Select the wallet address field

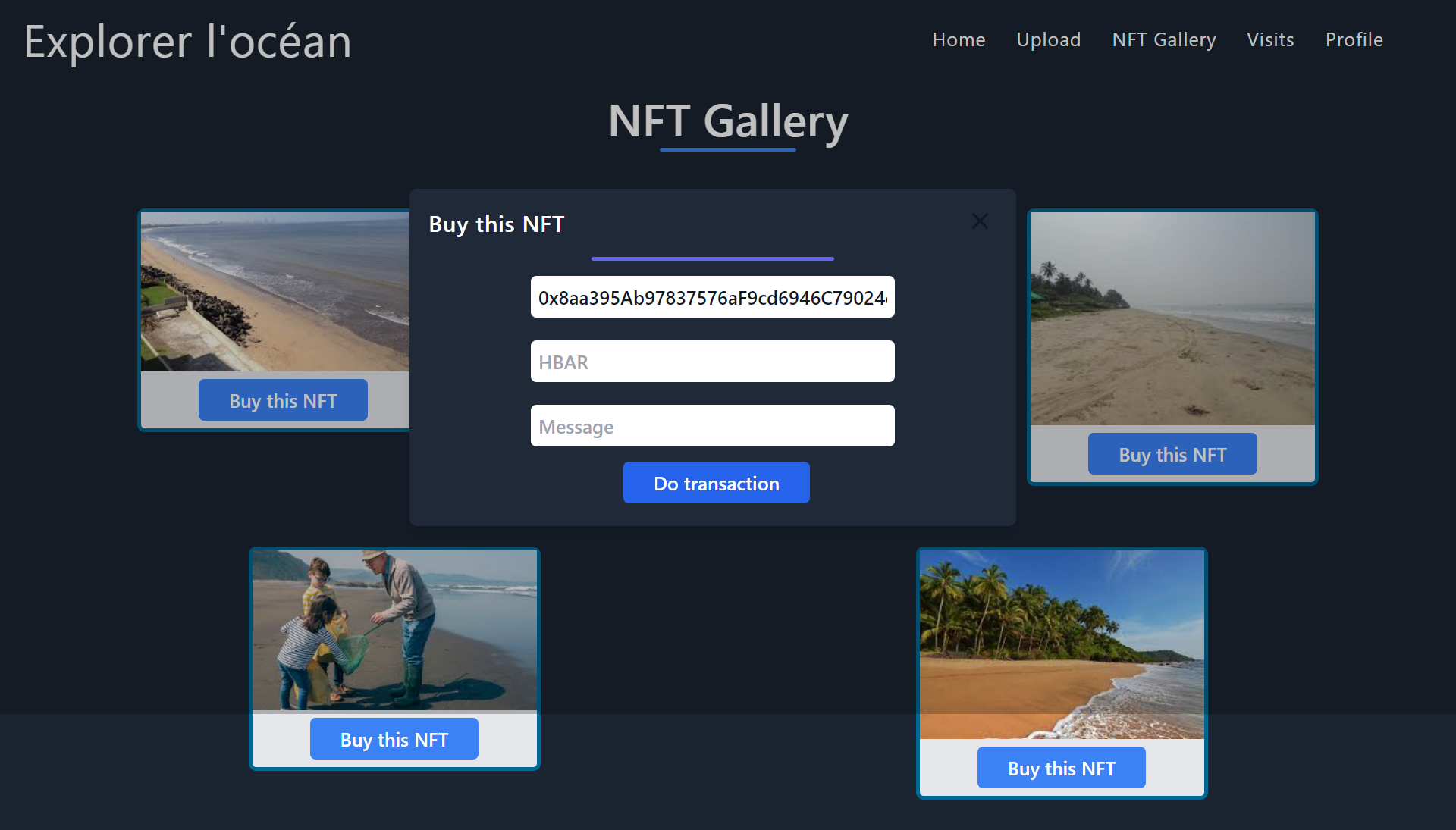pyautogui.click(x=712, y=297)
